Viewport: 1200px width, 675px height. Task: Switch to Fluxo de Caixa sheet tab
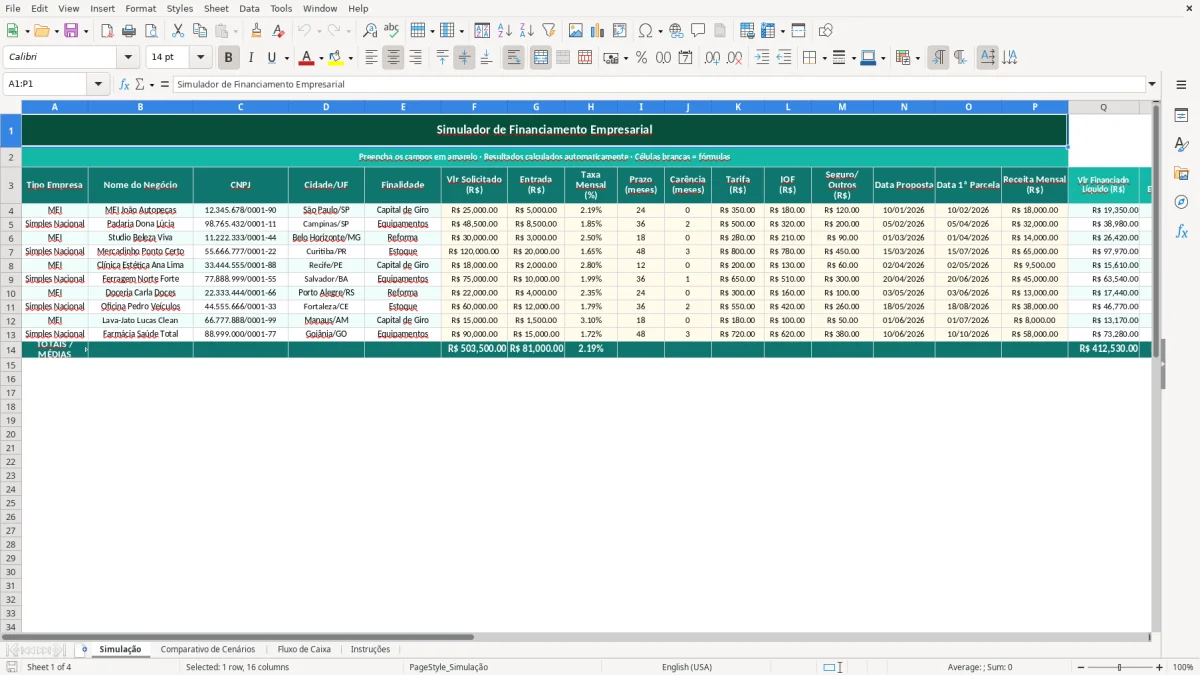click(x=304, y=649)
